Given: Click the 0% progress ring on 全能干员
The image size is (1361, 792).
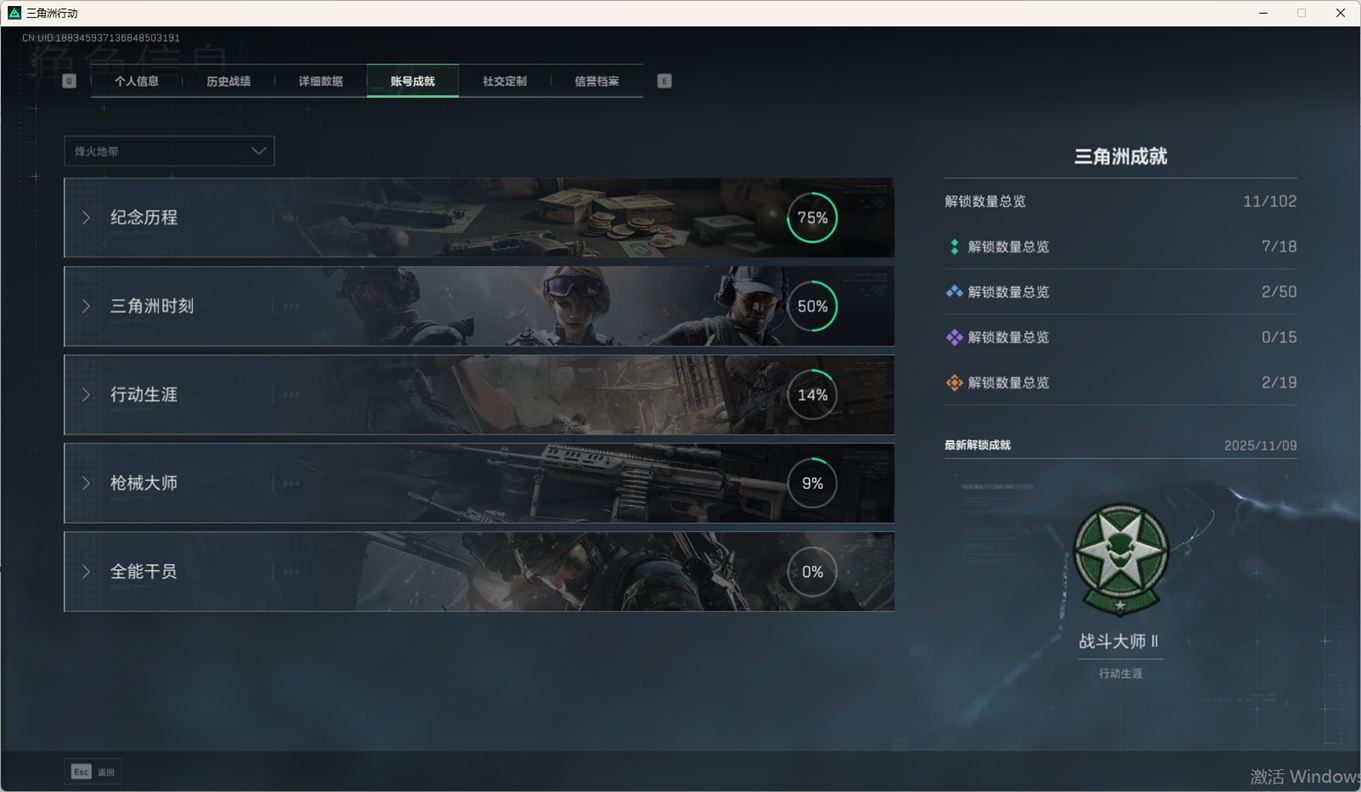Looking at the screenshot, I should tap(812, 572).
